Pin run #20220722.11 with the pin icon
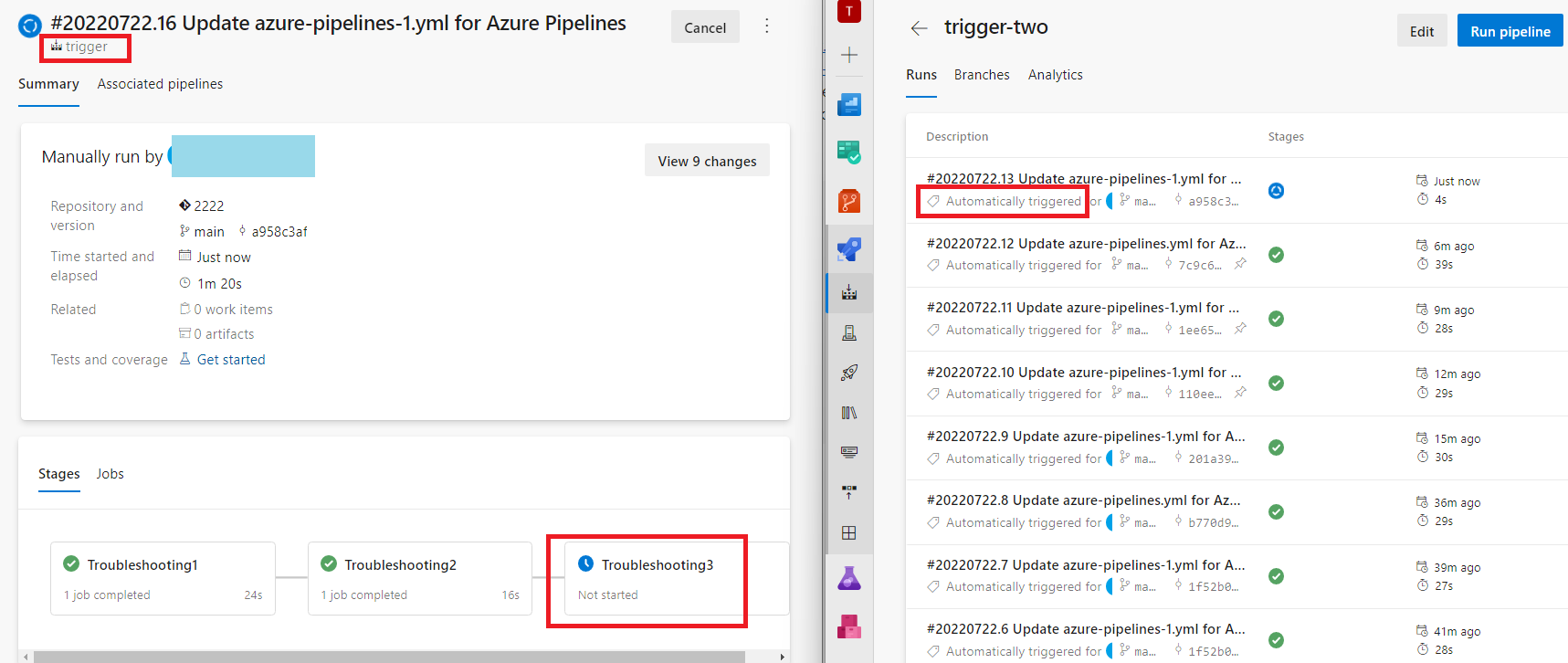 [1240, 329]
